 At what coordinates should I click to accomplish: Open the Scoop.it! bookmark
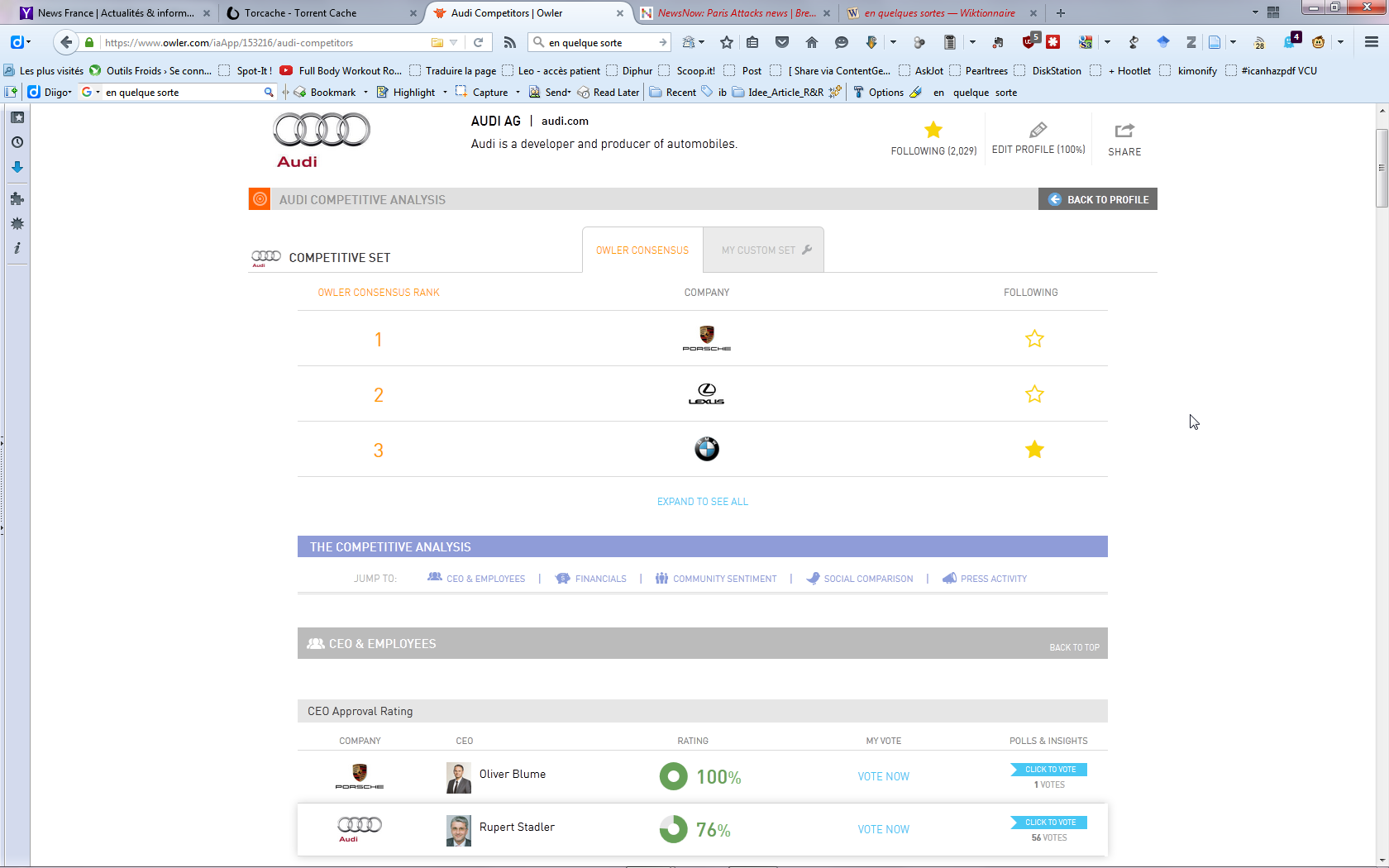pos(687,70)
